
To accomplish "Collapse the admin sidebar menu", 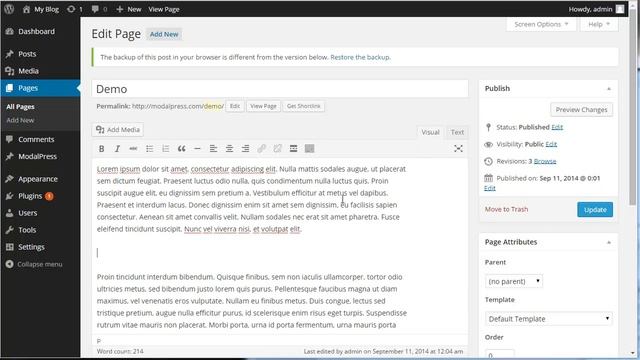I will [34, 264].
